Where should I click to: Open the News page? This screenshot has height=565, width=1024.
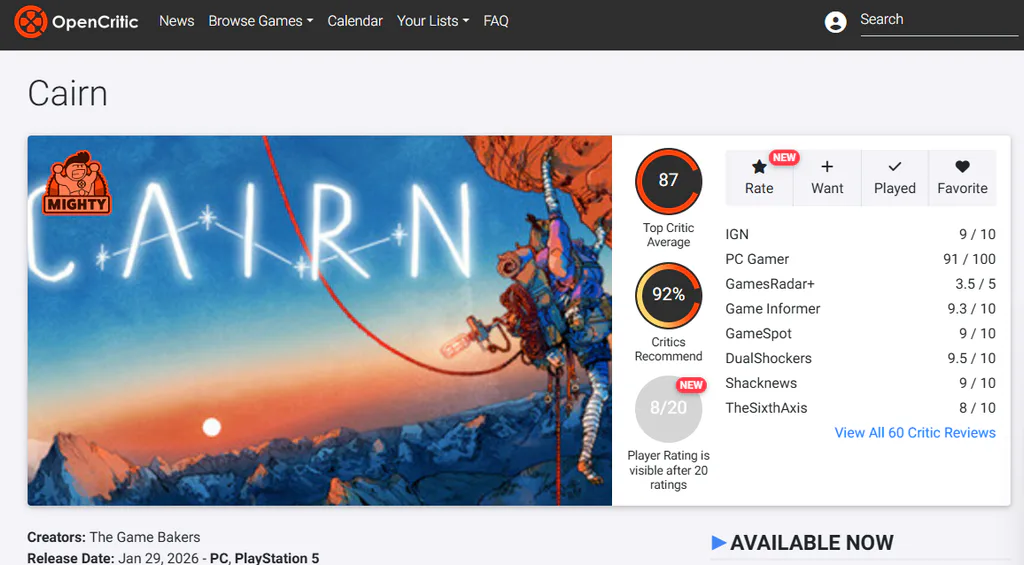click(176, 21)
